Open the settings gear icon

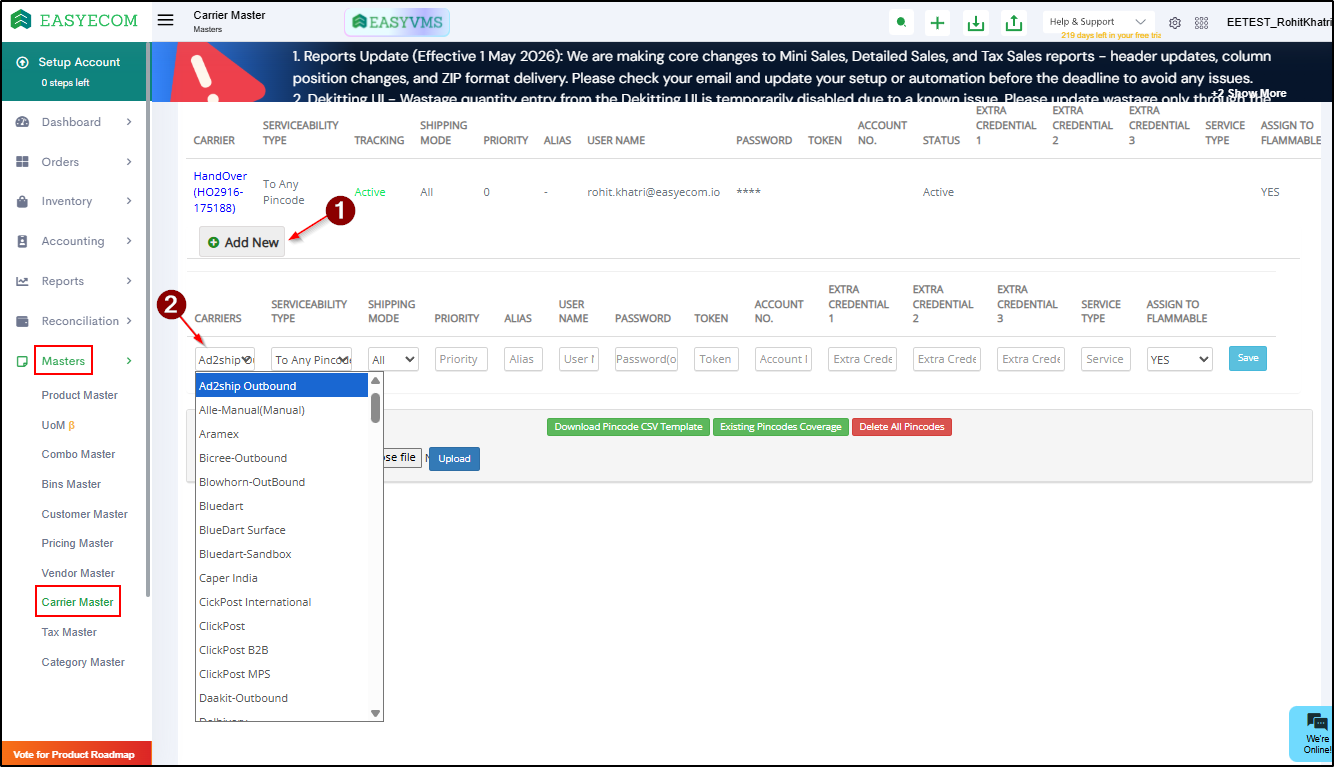pyautogui.click(x=1175, y=23)
